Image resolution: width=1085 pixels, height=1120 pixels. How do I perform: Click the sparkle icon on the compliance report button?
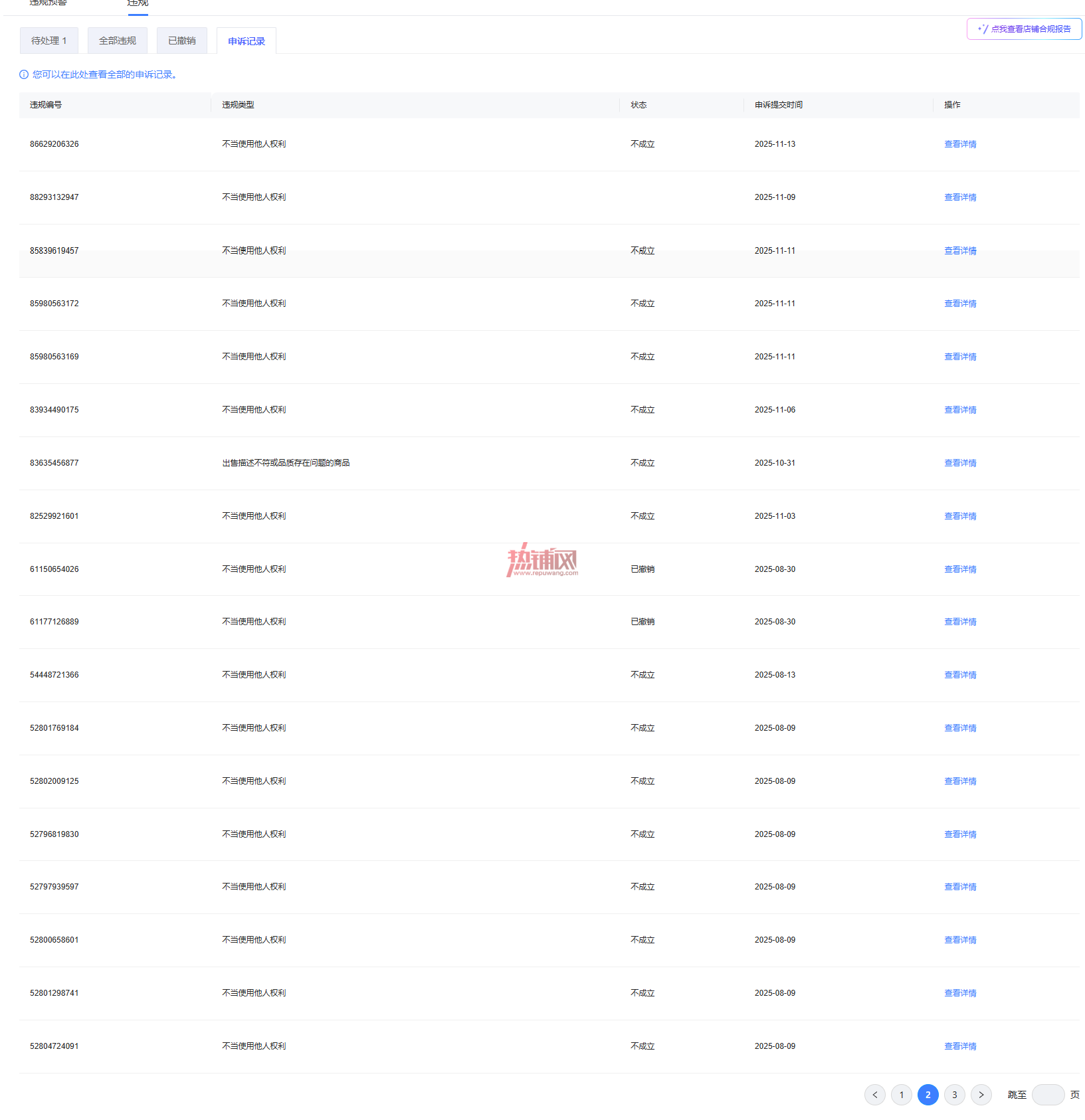tap(983, 29)
